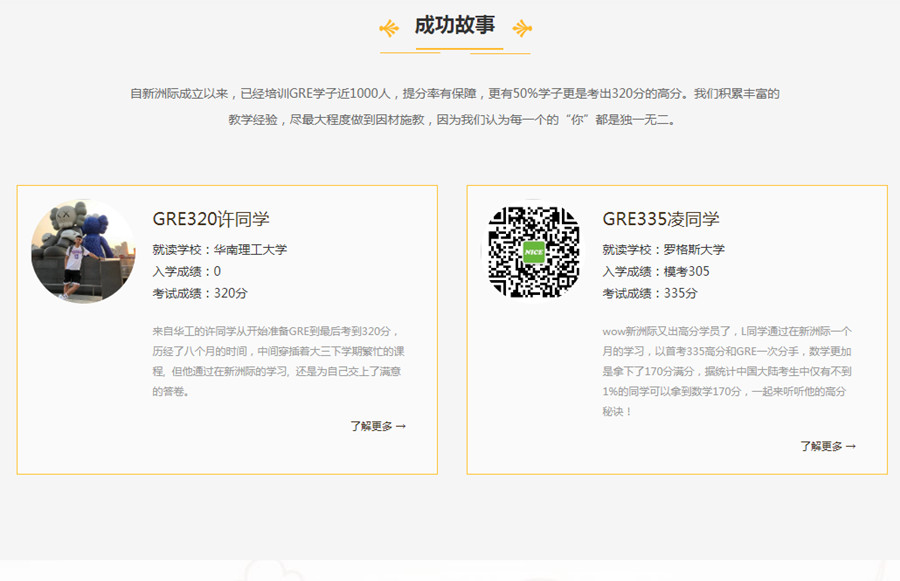The height and width of the screenshot is (581, 900).
Task: Click 了解更多 in the 凌同学 card
Action: click(x=821, y=446)
